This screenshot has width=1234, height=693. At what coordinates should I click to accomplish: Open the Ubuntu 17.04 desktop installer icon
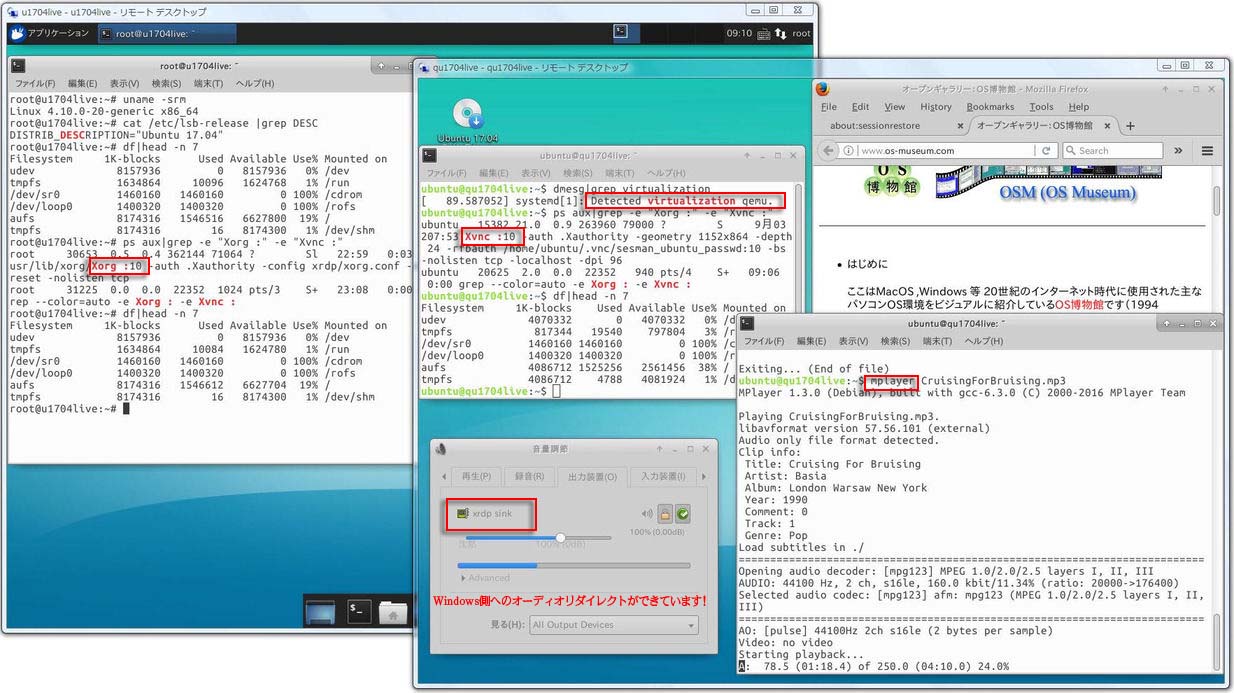pos(468,114)
